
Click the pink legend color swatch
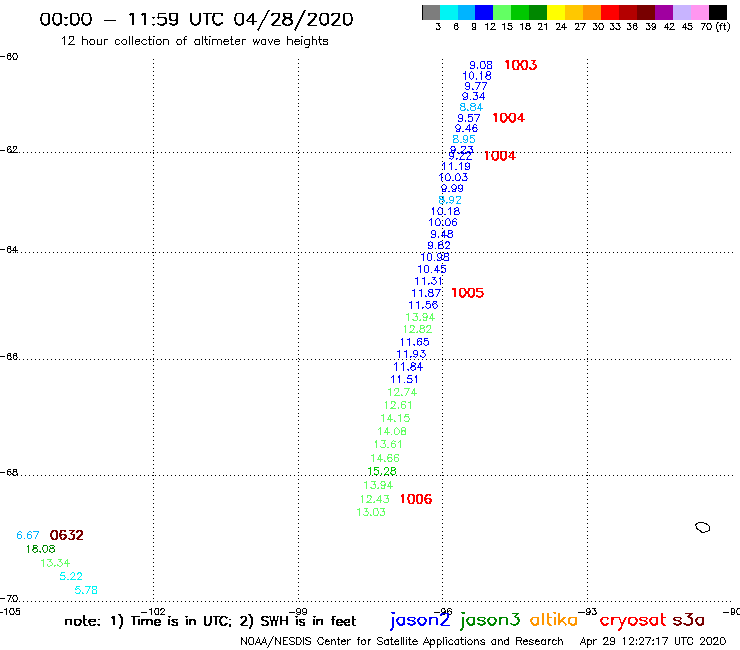[x=699, y=12]
